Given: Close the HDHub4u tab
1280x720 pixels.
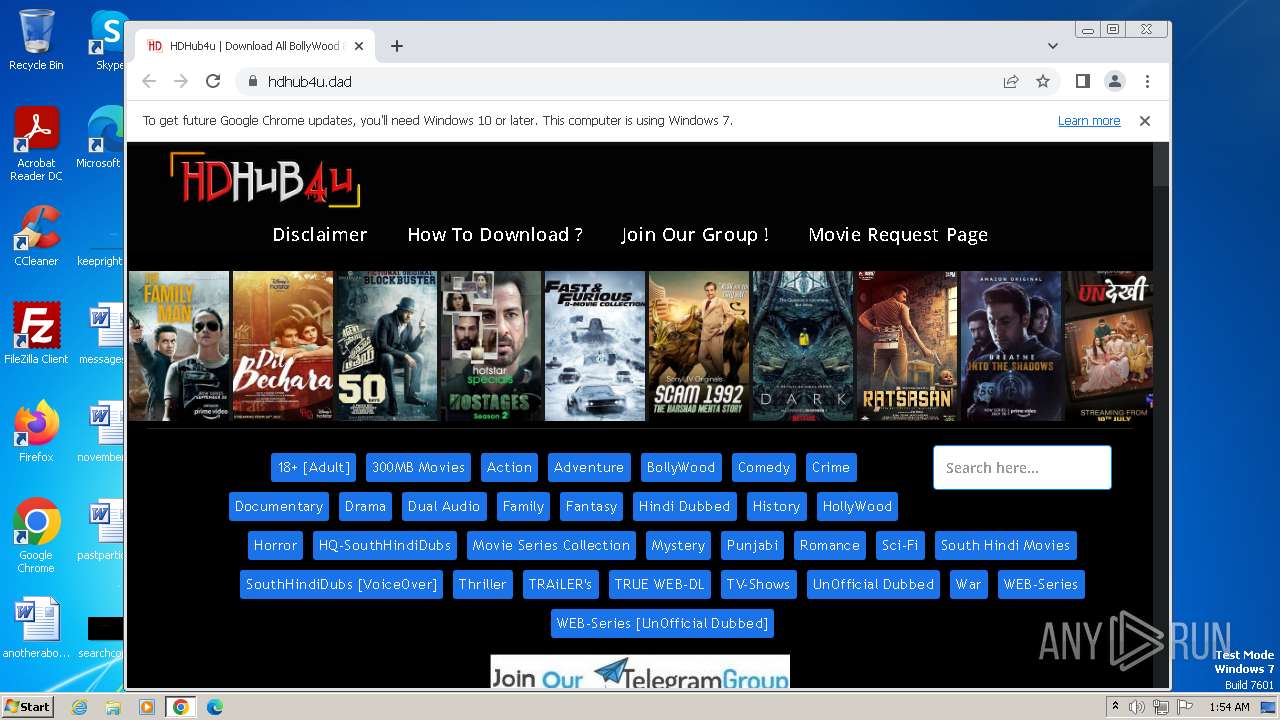Looking at the screenshot, I should pos(359,46).
